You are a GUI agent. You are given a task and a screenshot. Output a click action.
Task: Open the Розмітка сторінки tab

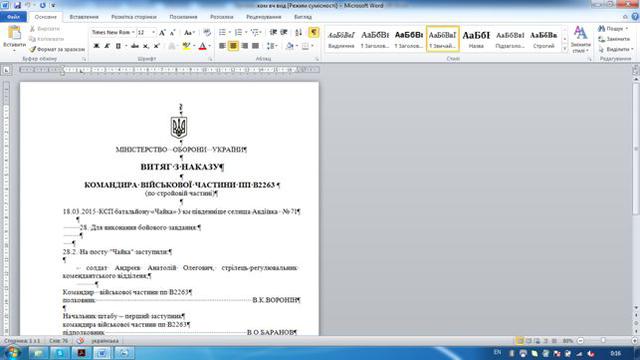(x=134, y=17)
